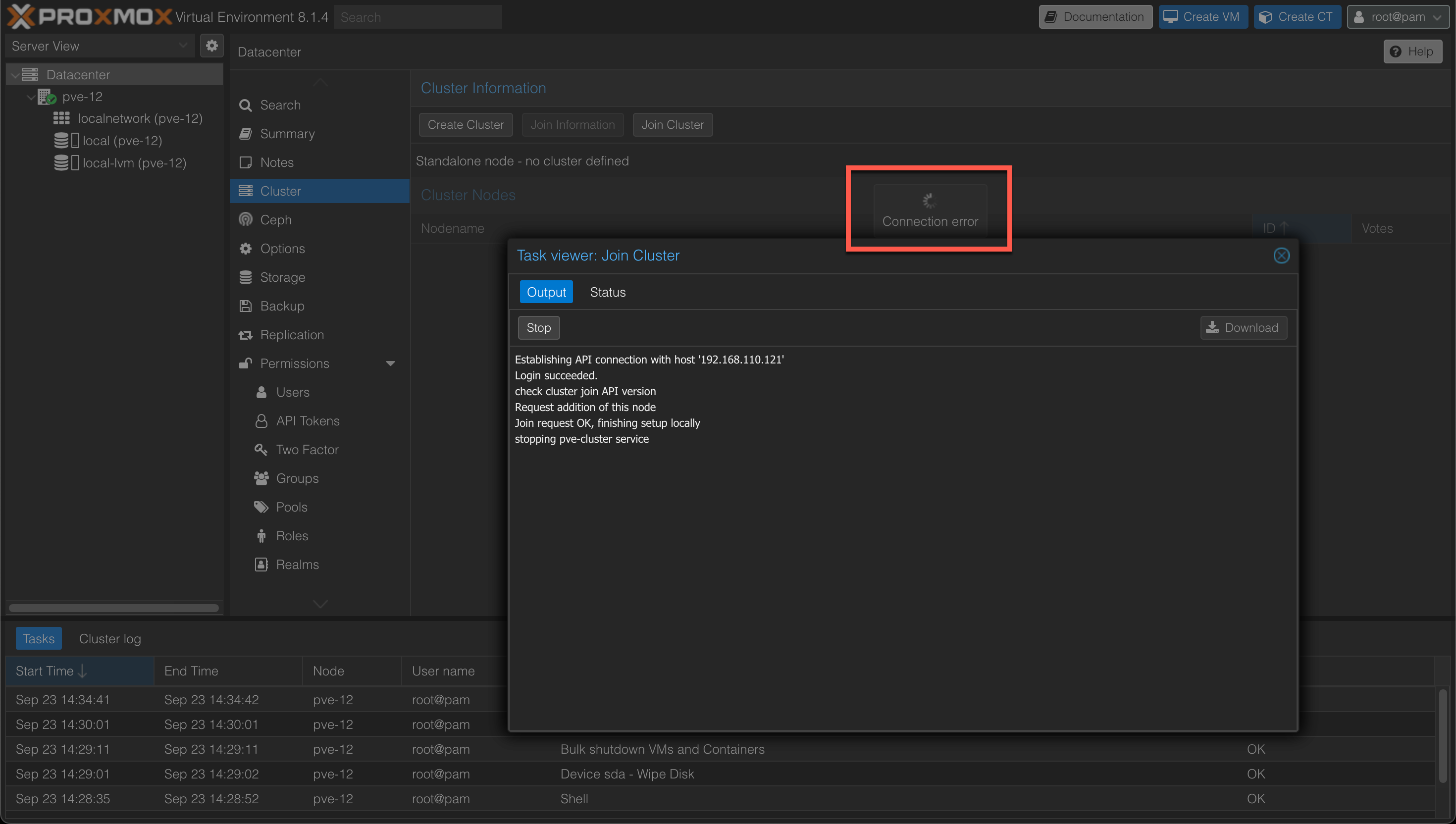Click the localnetwork grid icon
The image size is (1456, 824).
pos(61,118)
